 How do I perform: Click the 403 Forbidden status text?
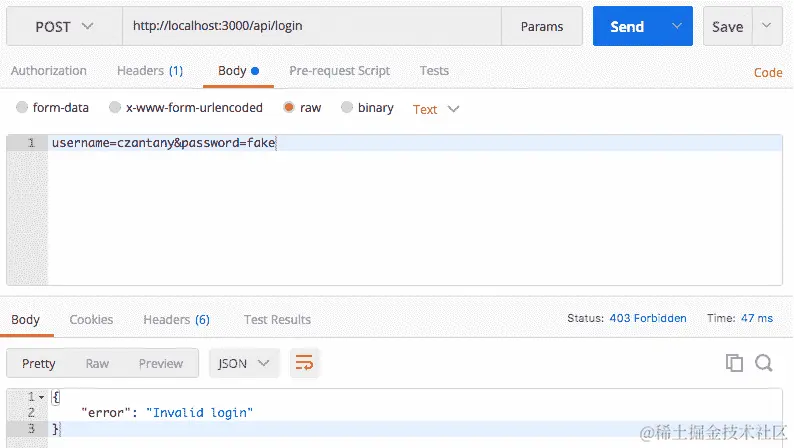coord(648,318)
